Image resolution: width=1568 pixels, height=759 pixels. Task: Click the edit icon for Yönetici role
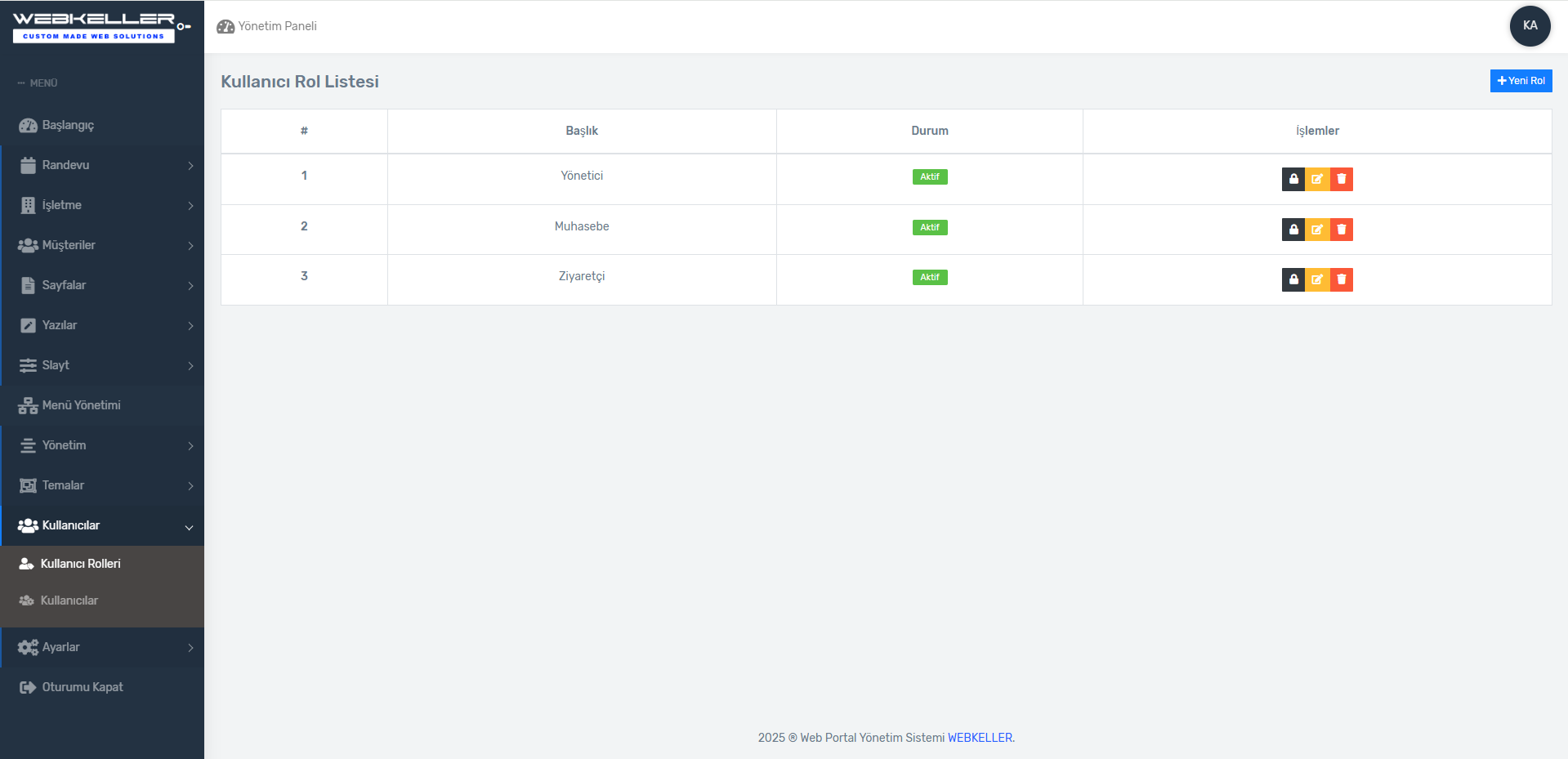click(1317, 179)
